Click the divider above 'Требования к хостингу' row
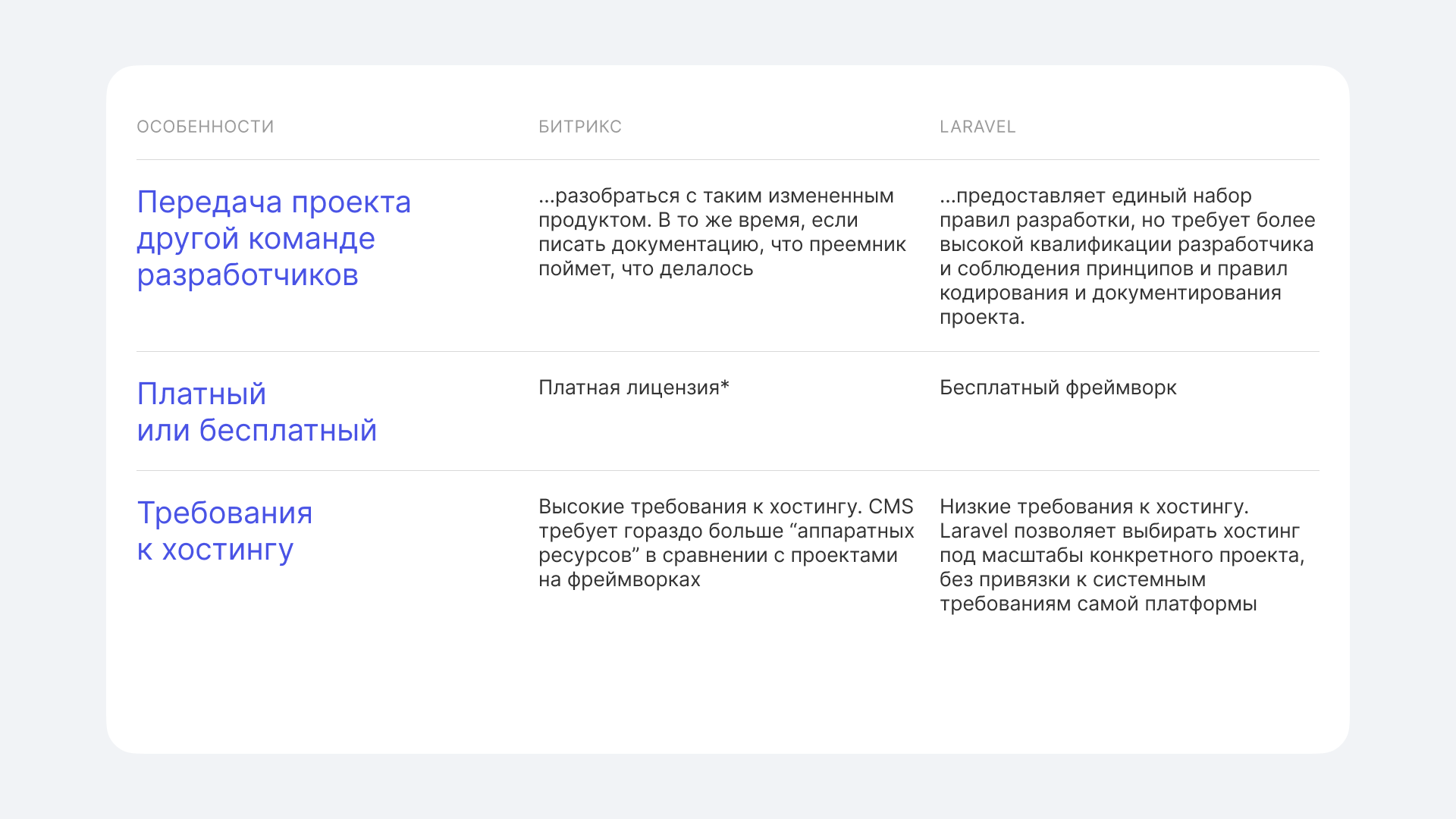This screenshot has width=1456, height=819. [728, 471]
